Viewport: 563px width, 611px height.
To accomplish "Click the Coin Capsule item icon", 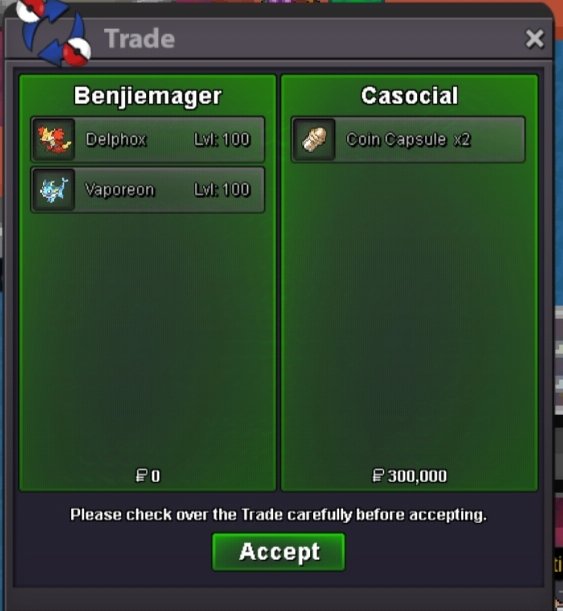I will (314, 140).
